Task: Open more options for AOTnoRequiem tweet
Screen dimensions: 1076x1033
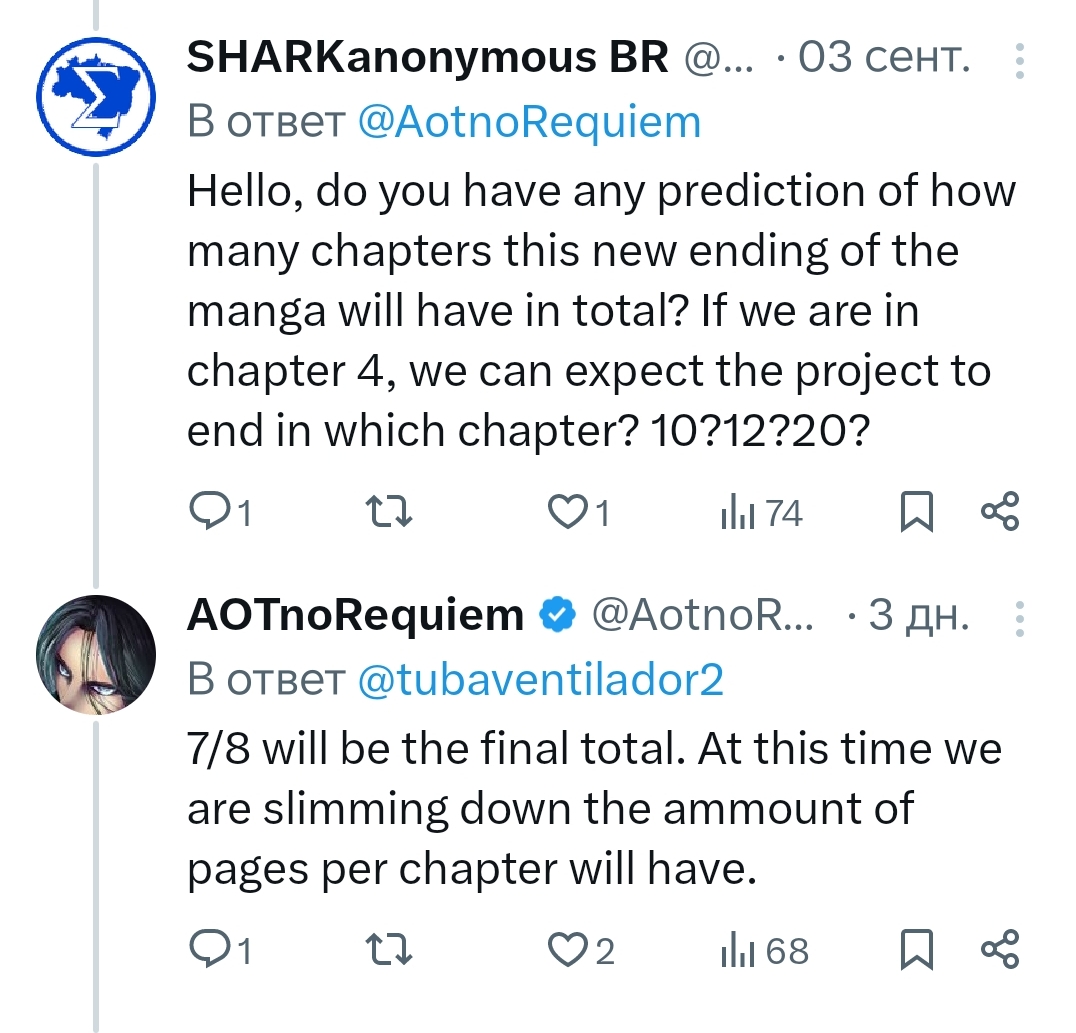Action: 1019,618
